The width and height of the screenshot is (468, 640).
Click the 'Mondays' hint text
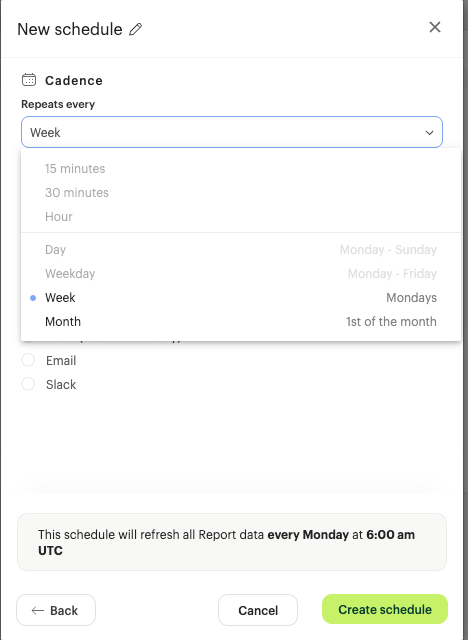411,298
